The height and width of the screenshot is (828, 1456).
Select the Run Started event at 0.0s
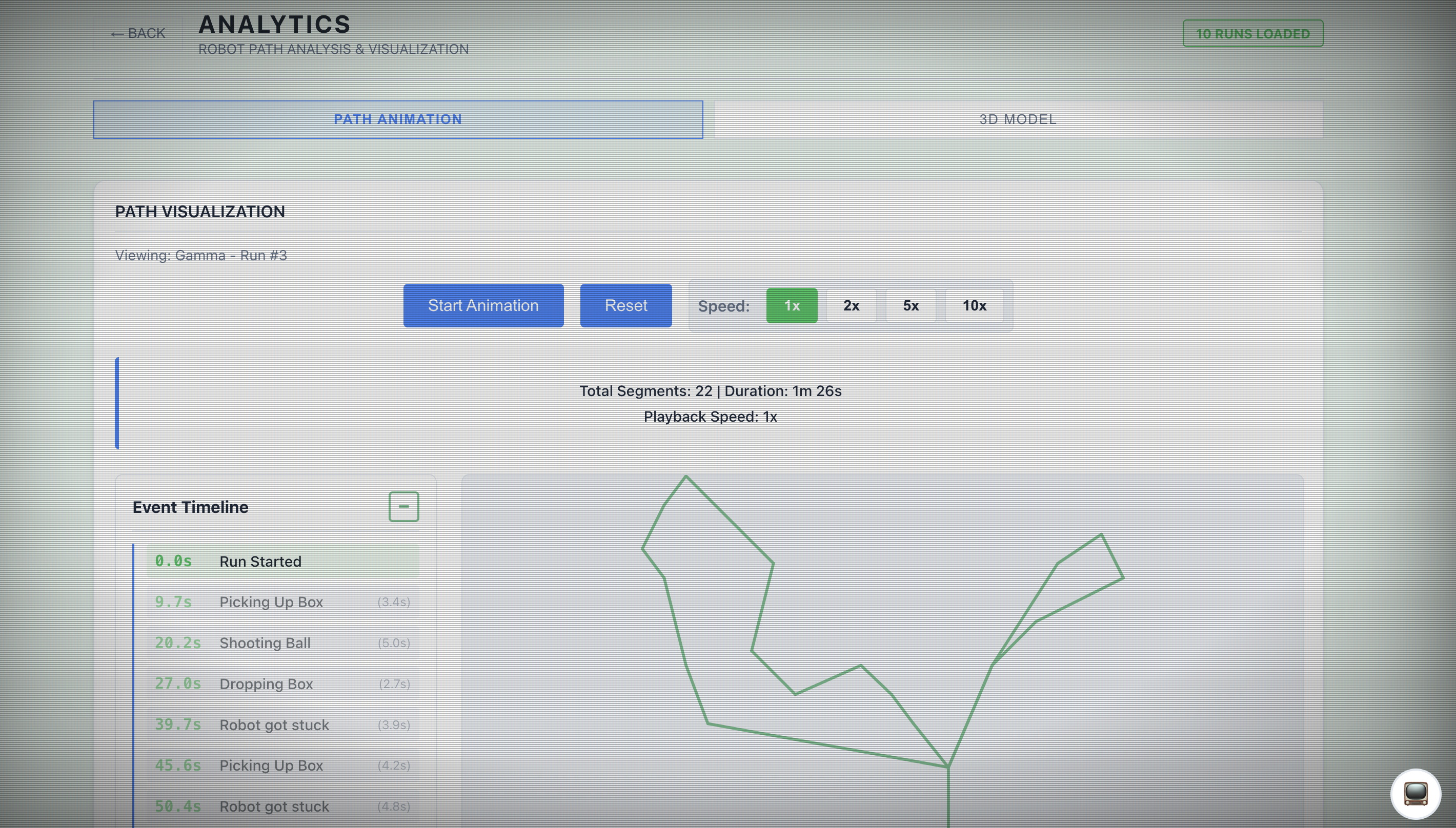click(x=282, y=561)
